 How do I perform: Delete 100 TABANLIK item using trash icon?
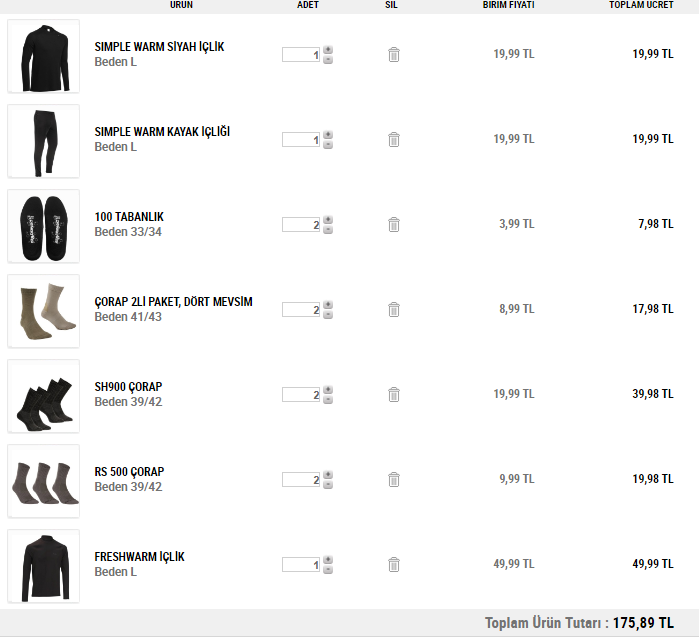pyautogui.click(x=394, y=225)
